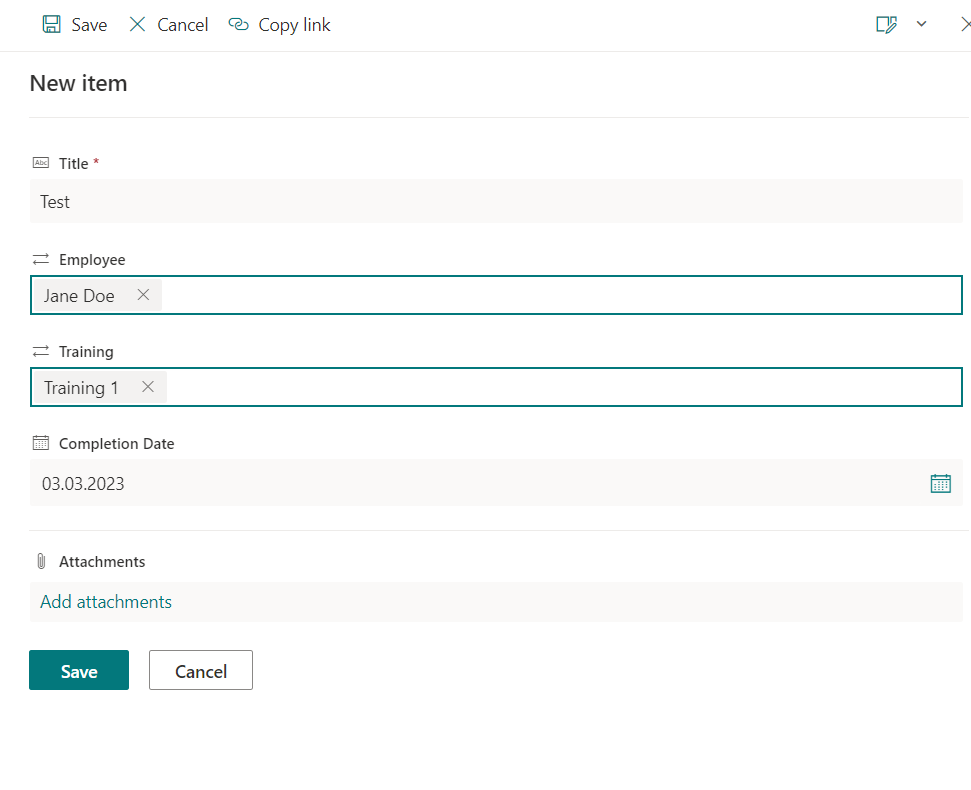
Task: Click the Abc text icon beside Title
Action: pyautogui.click(x=41, y=163)
